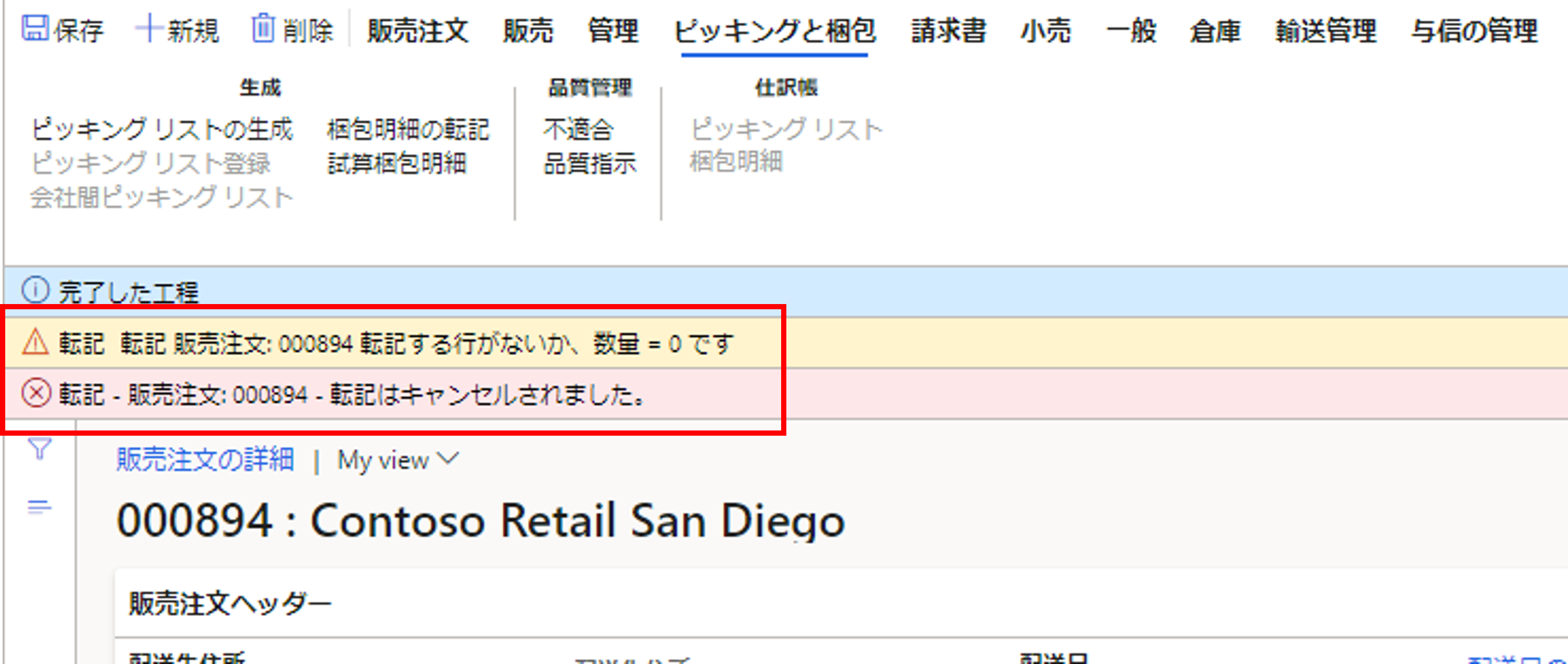Click the save floppy disk icon
The image size is (1568, 664).
click(34, 29)
